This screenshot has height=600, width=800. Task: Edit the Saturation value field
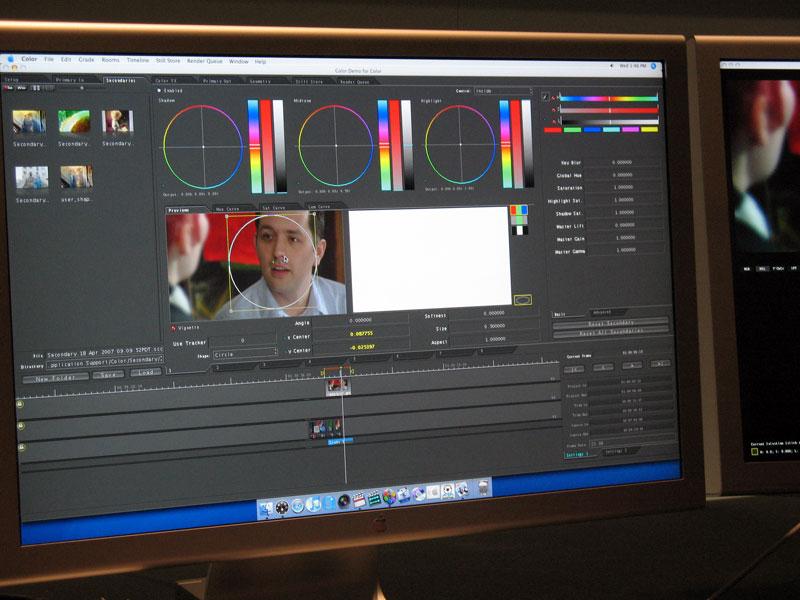624,187
